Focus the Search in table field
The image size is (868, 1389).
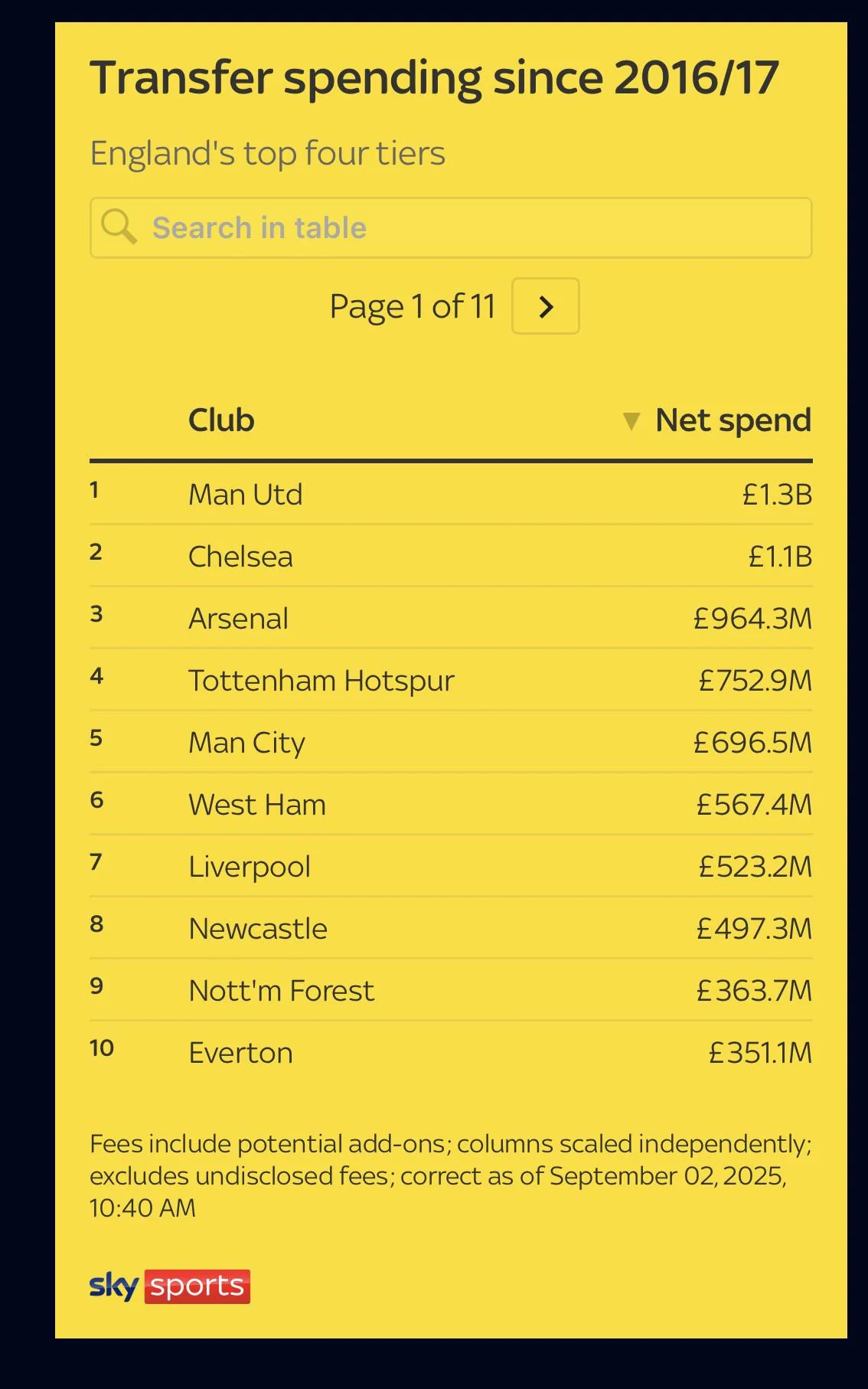click(x=451, y=228)
